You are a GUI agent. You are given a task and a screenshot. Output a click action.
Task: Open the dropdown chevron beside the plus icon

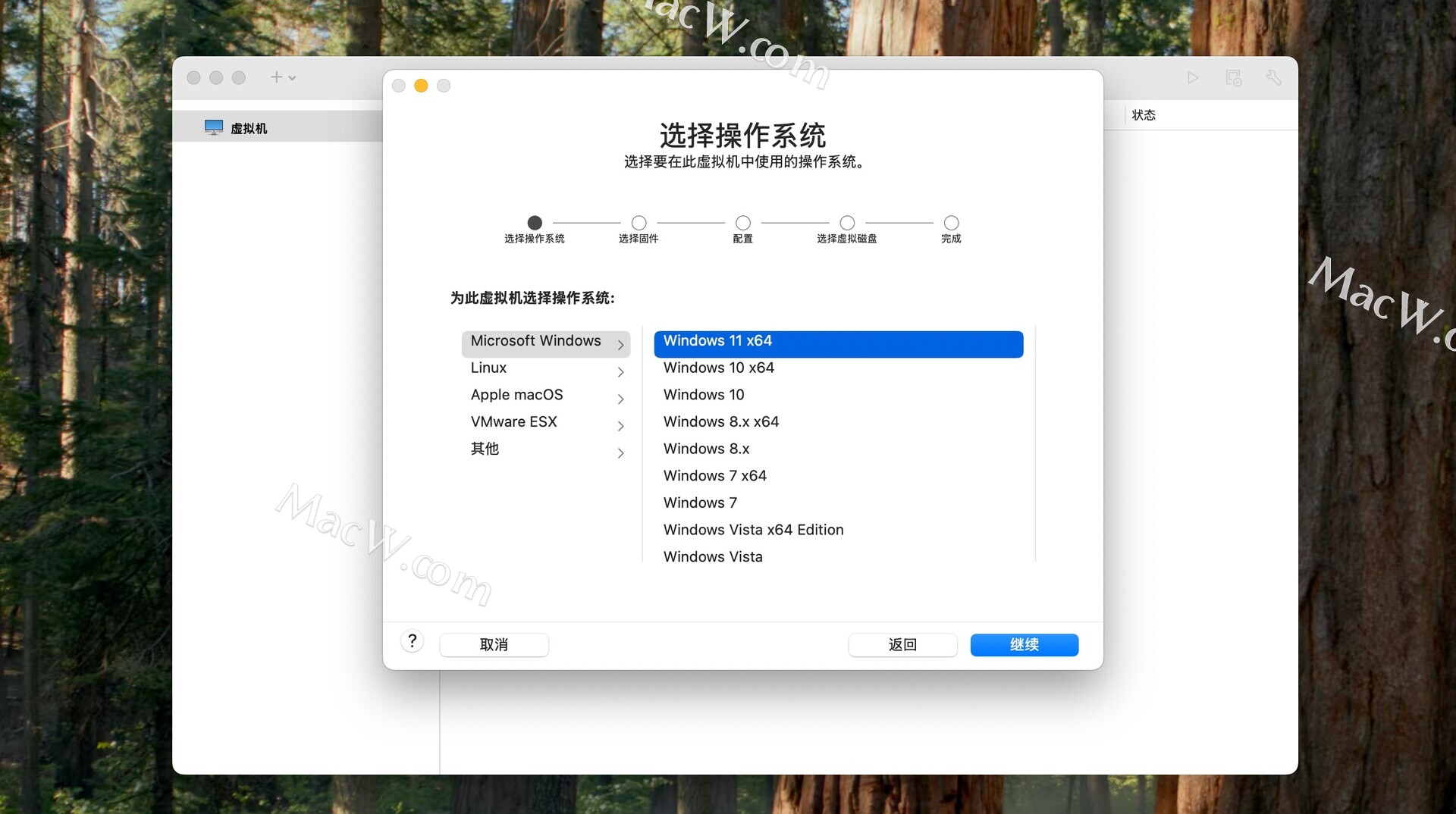coord(292,78)
